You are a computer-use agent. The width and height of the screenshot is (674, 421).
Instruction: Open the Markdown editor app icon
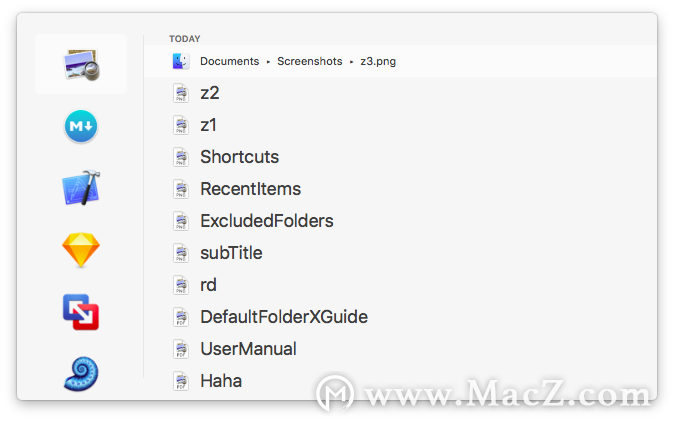pyautogui.click(x=81, y=126)
